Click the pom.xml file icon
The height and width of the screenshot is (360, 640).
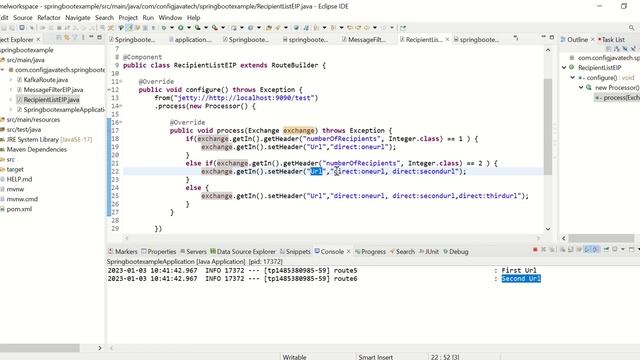(x=3, y=209)
